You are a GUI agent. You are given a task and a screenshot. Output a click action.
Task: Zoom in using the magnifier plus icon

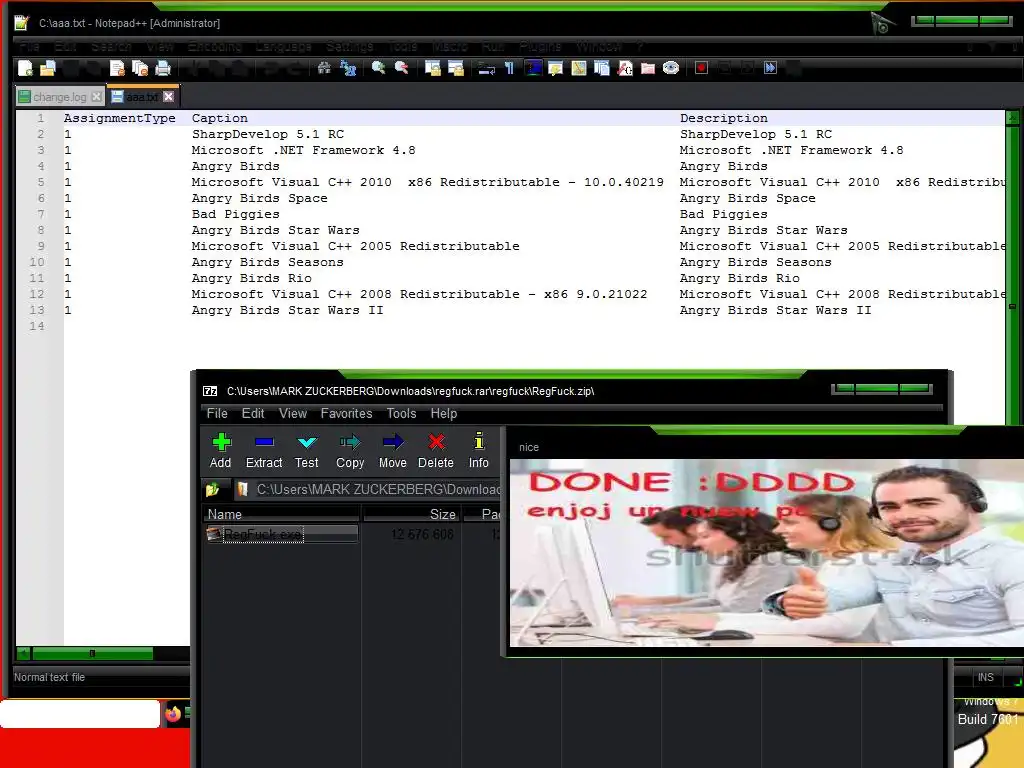tap(378, 68)
